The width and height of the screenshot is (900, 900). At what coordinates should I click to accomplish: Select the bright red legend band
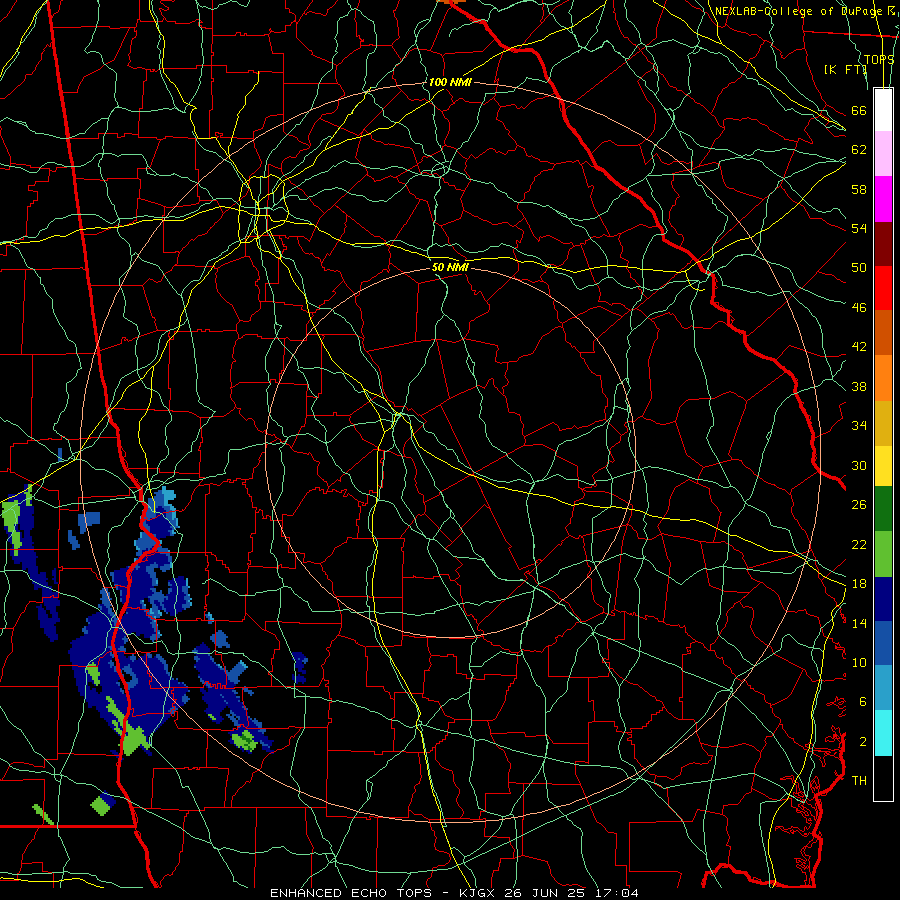coord(883,288)
